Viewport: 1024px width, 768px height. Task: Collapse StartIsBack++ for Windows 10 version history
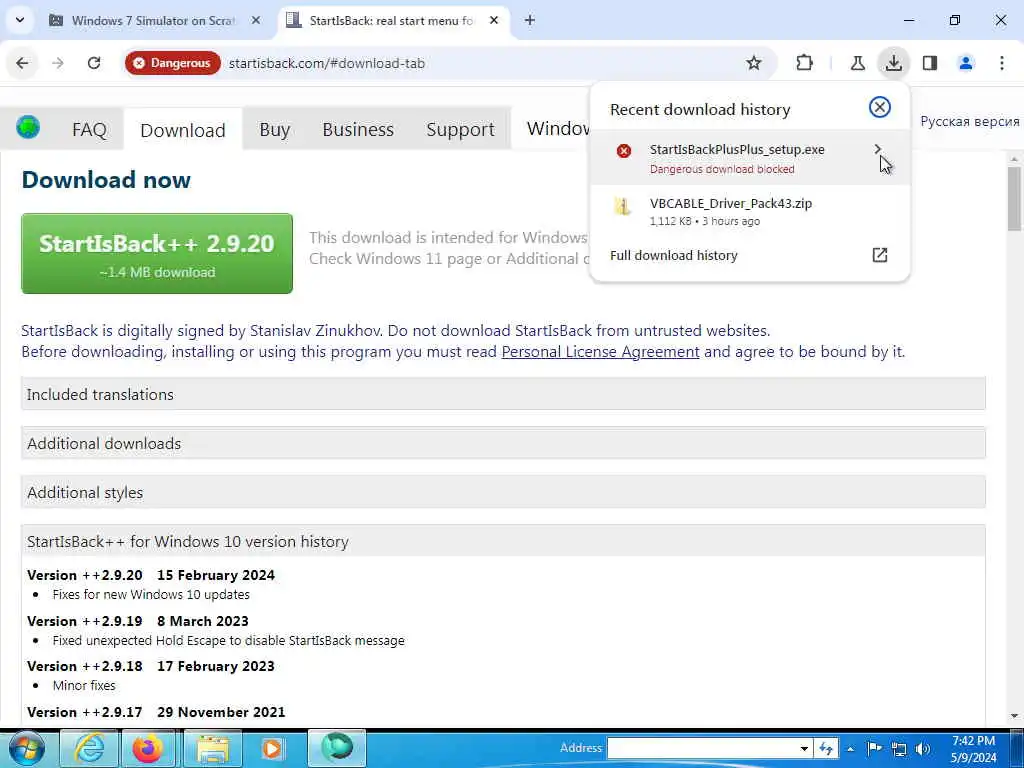point(503,541)
